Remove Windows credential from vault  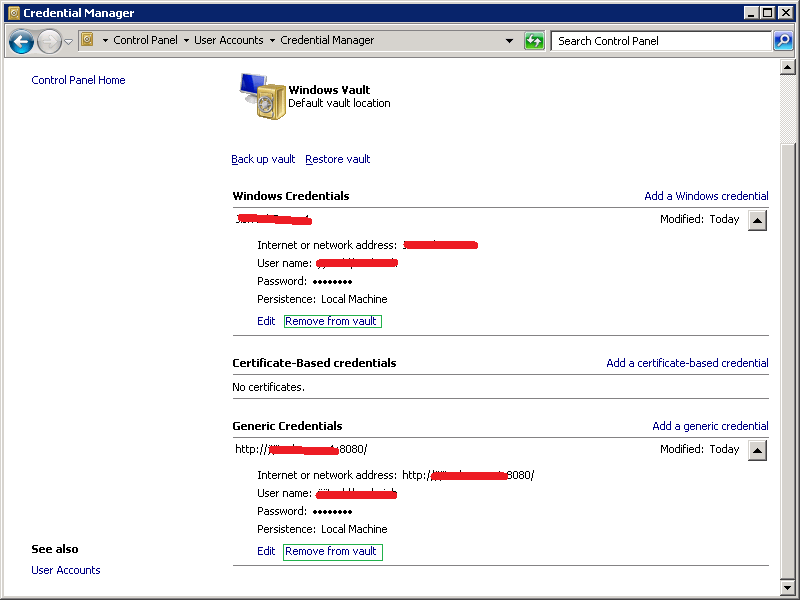point(332,321)
